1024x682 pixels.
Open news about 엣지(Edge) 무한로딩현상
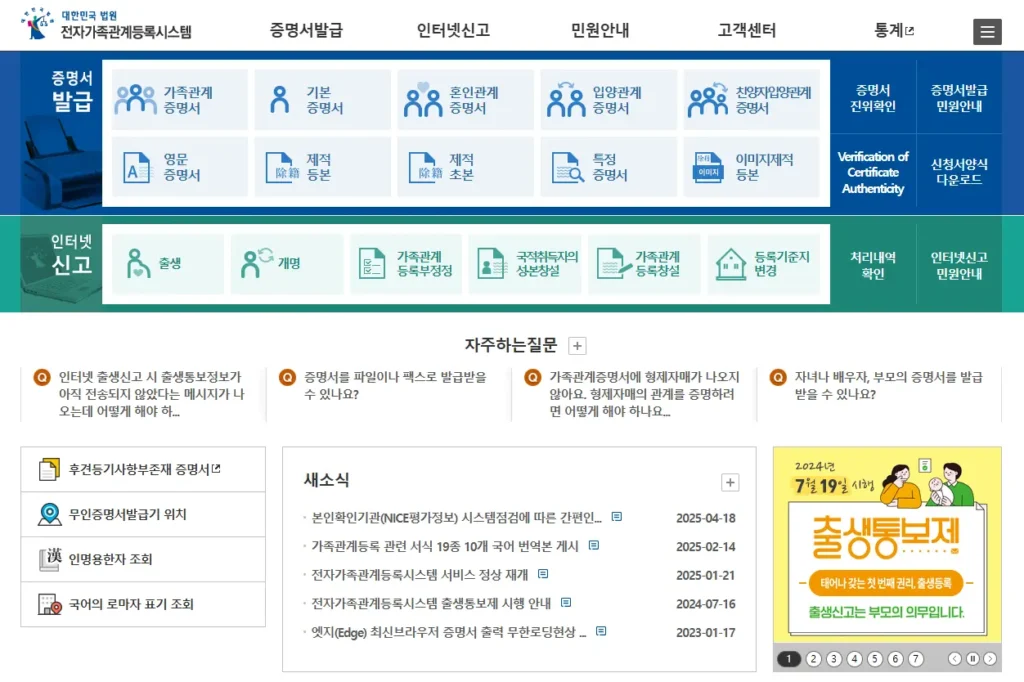click(x=449, y=632)
